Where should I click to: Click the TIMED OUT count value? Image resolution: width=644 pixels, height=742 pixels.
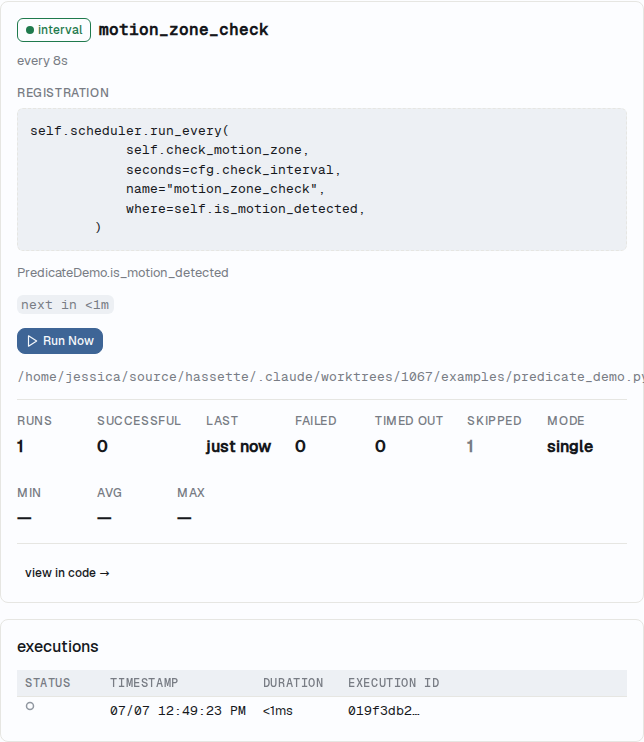tap(380, 446)
